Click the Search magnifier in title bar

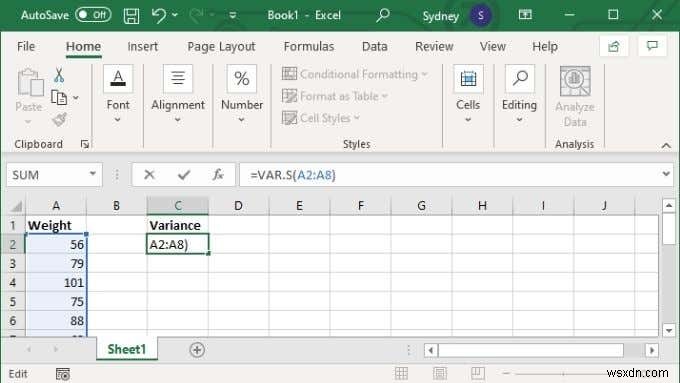[x=382, y=15]
